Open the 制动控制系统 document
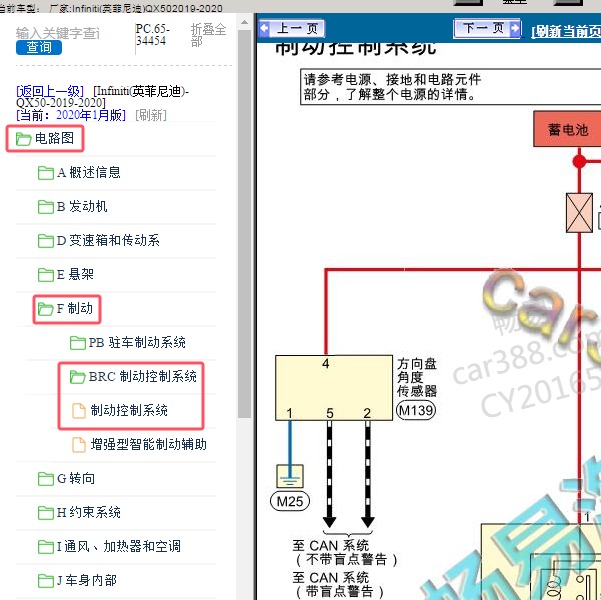The width and height of the screenshot is (601, 600). tap(129, 411)
